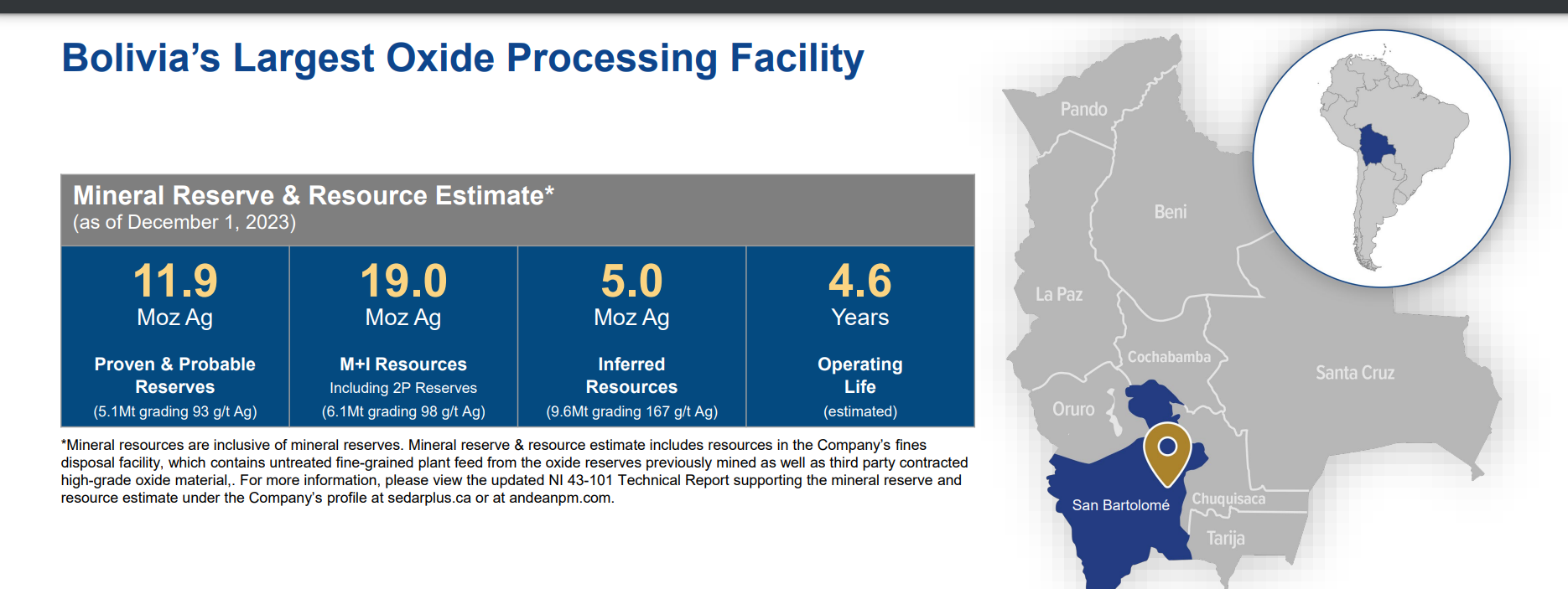1568x589 pixels.
Task: Select the "Operating Life" label
Action: click(860, 375)
